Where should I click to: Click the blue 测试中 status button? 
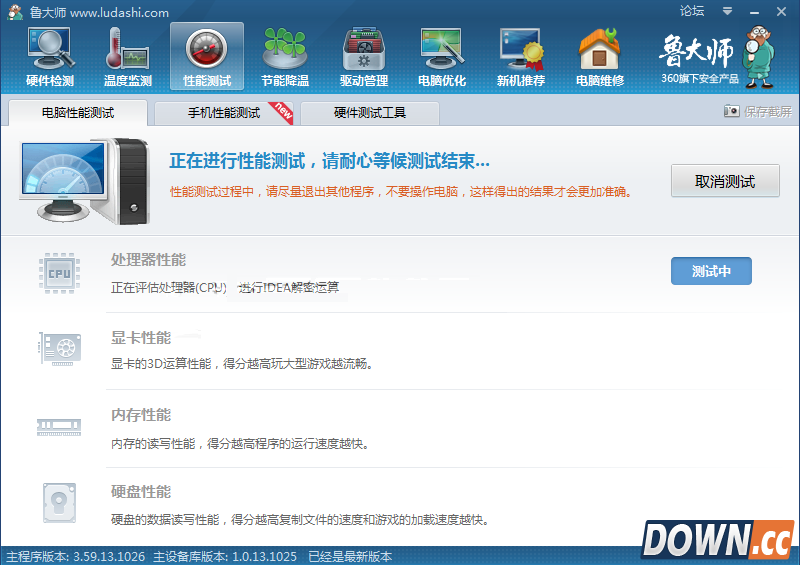pyautogui.click(x=710, y=271)
